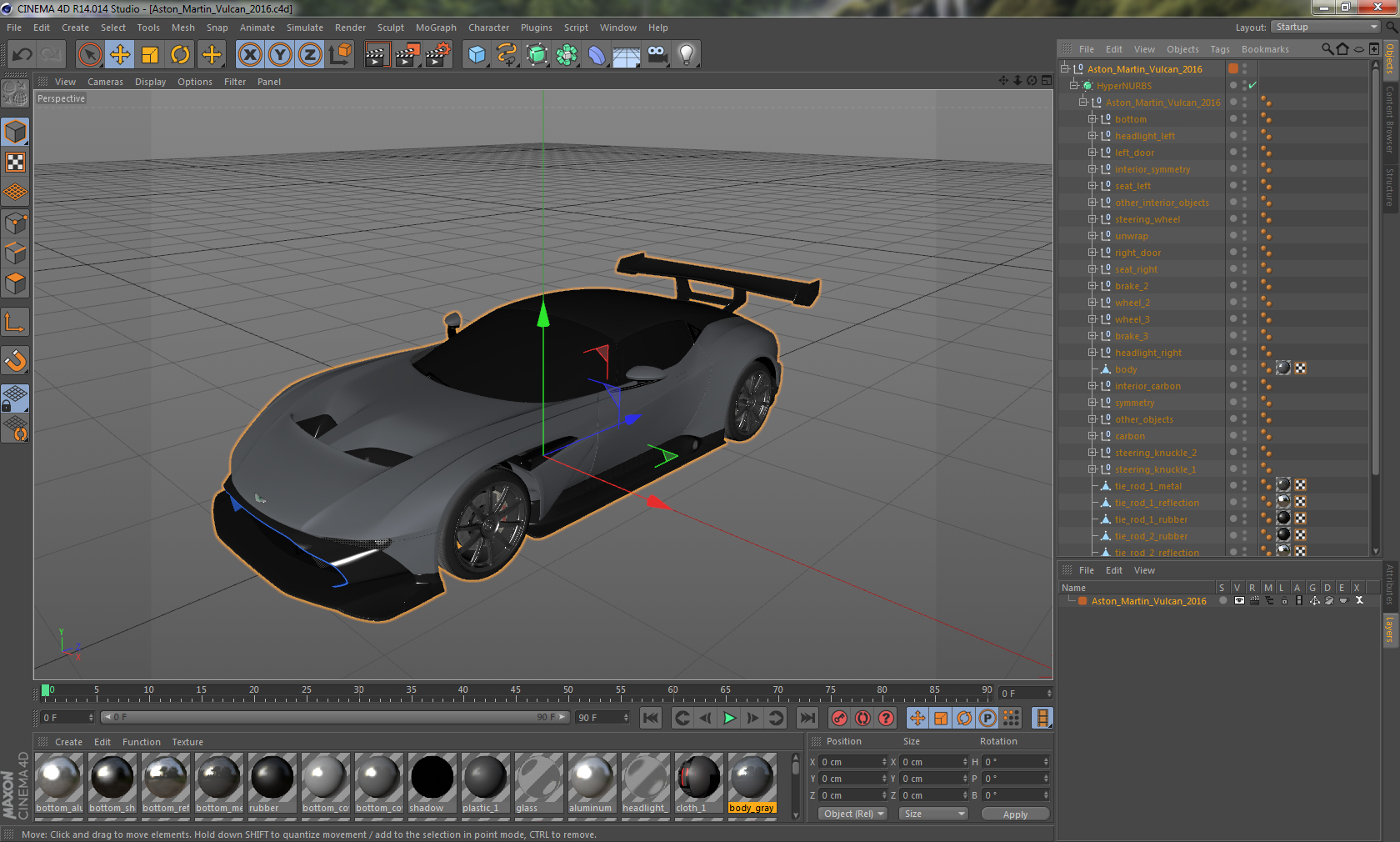The height and width of the screenshot is (842, 1400).
Task: Select the glass material swatch
Action: pos(539,783)
